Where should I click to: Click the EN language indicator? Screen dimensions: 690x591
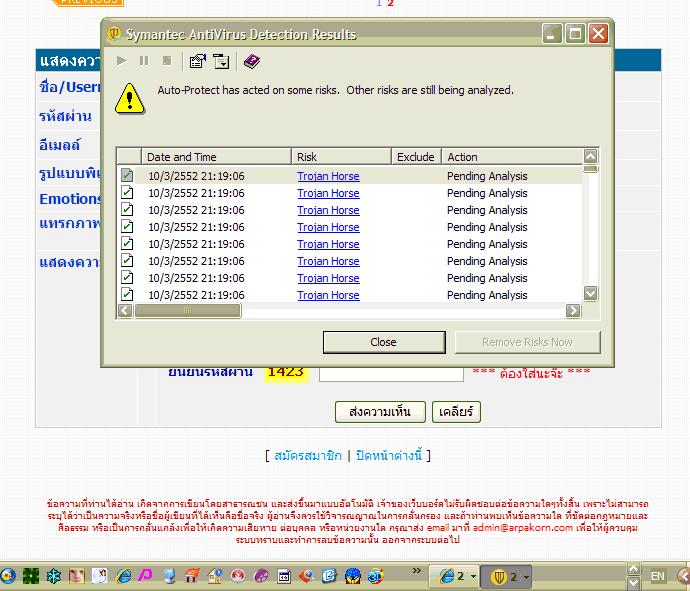point(657,576)
